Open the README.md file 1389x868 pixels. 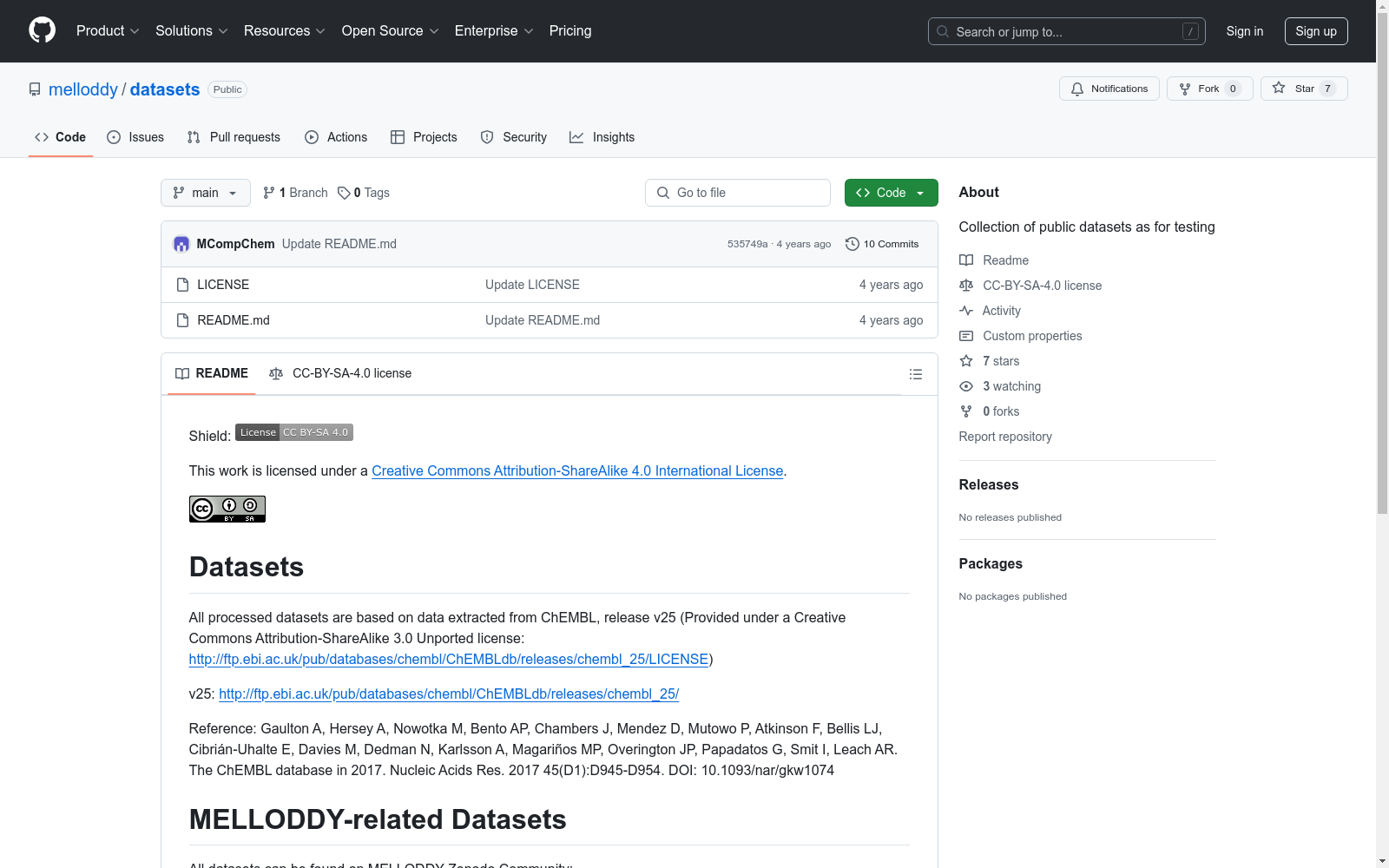point(234,320)
